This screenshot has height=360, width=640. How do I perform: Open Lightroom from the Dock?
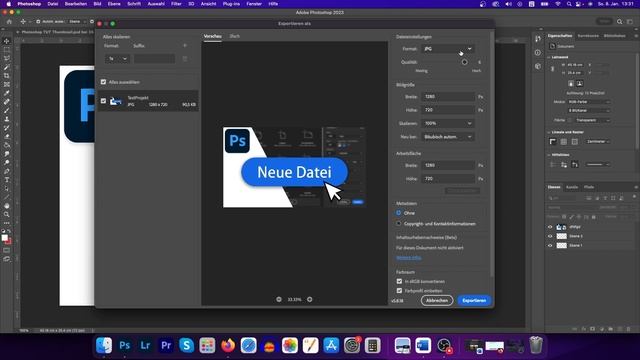click(x=145, y=346)
